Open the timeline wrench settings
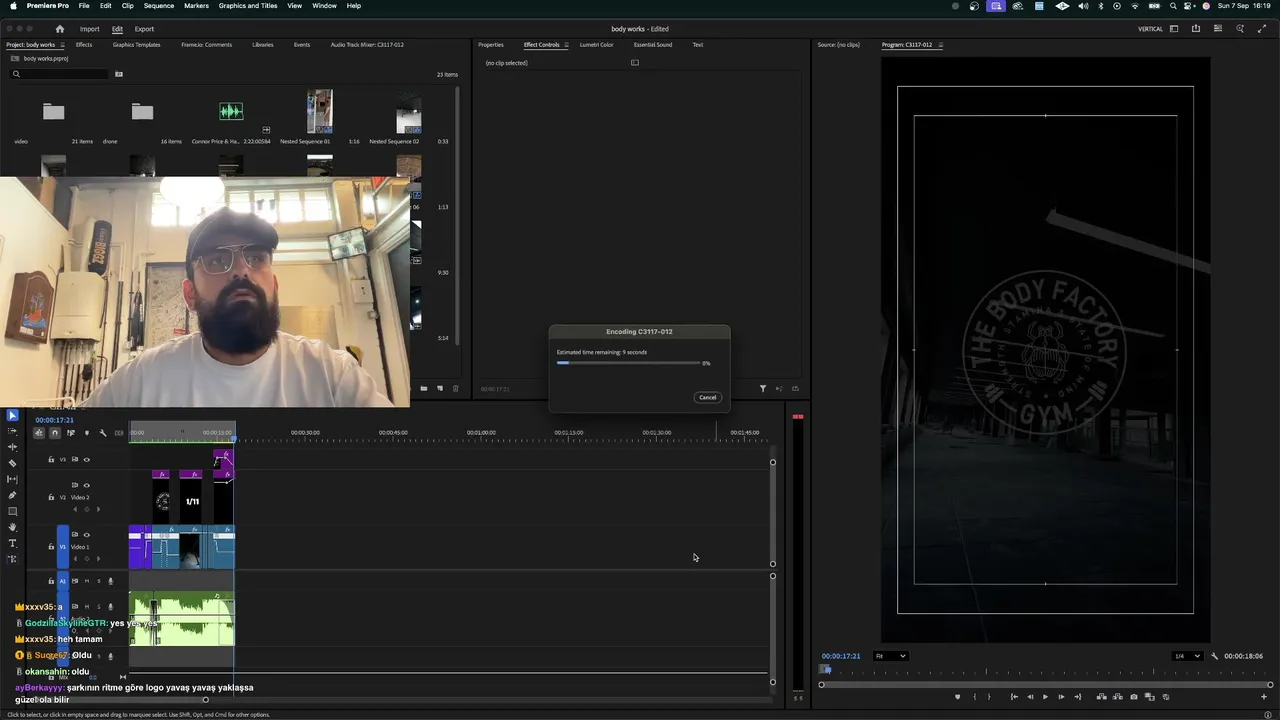The width and height of the screenshot is (1280, 720). pos(102,433)
